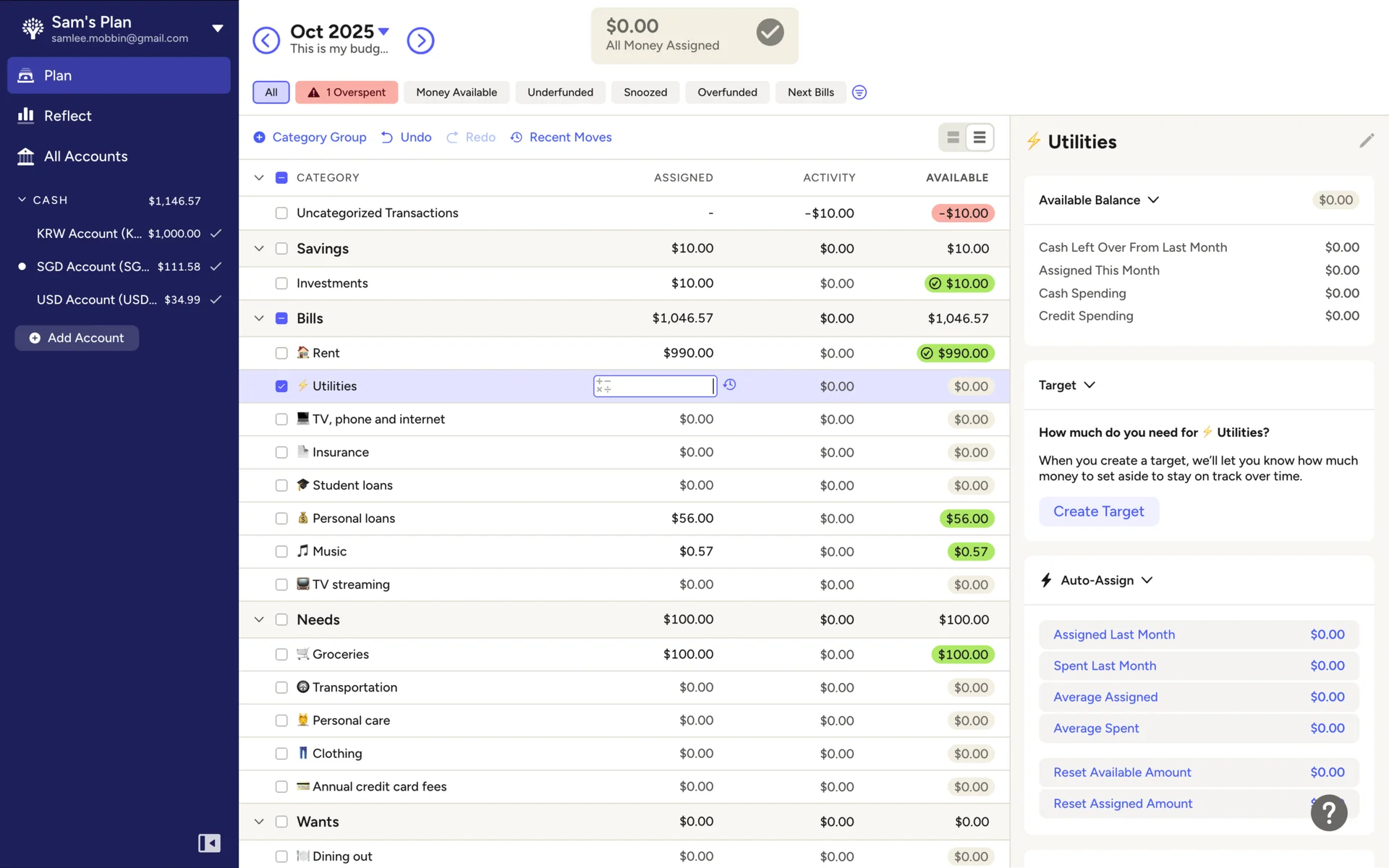This screenshot has height=868, width=1389.
Task: Collapse the Bills category group
Action: tap(259, 318)
